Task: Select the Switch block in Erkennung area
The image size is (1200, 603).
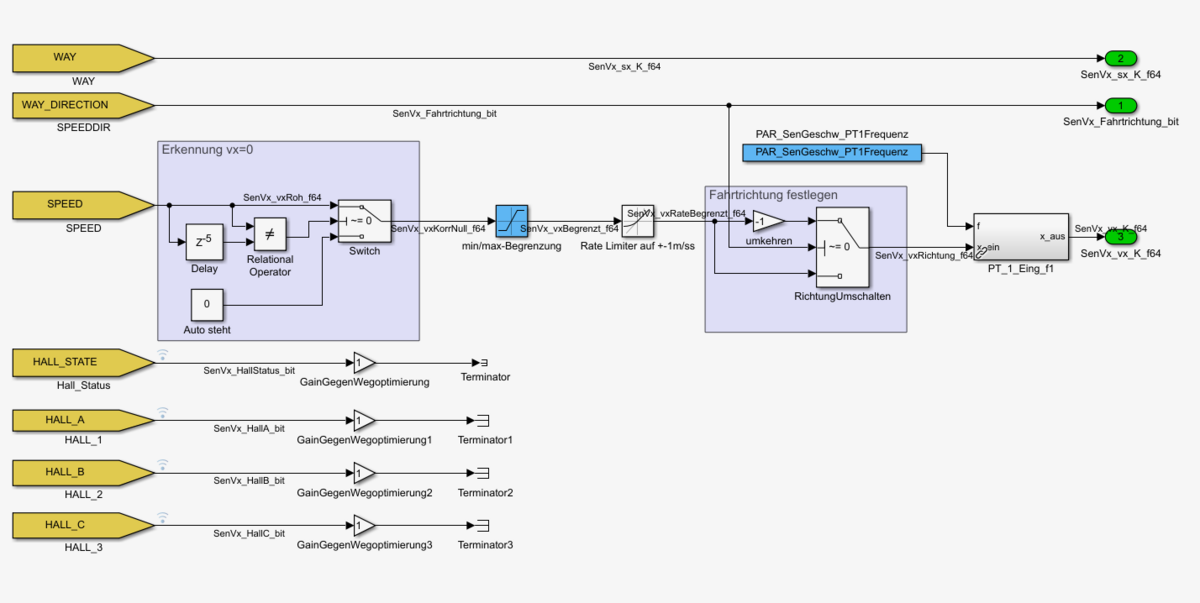Action: point(364,220)
